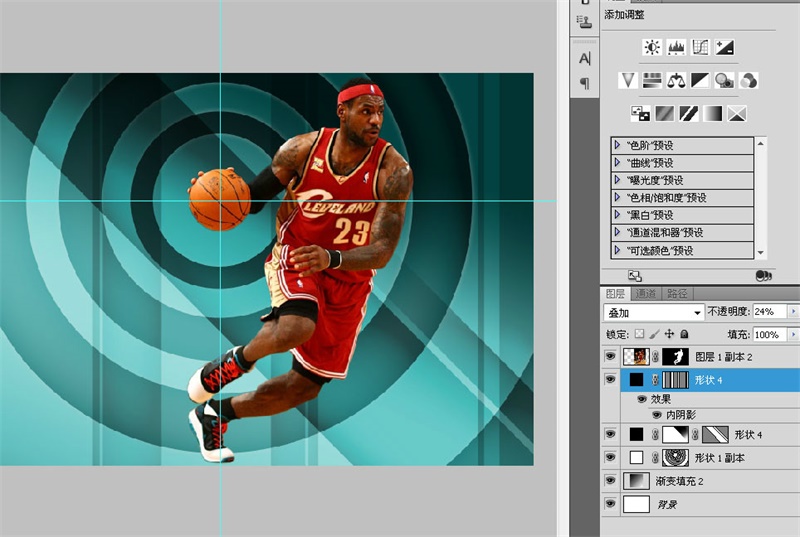800x537 pixels.
Task: Toggle visibility of the 背景 layer
Action: [611, 505]
